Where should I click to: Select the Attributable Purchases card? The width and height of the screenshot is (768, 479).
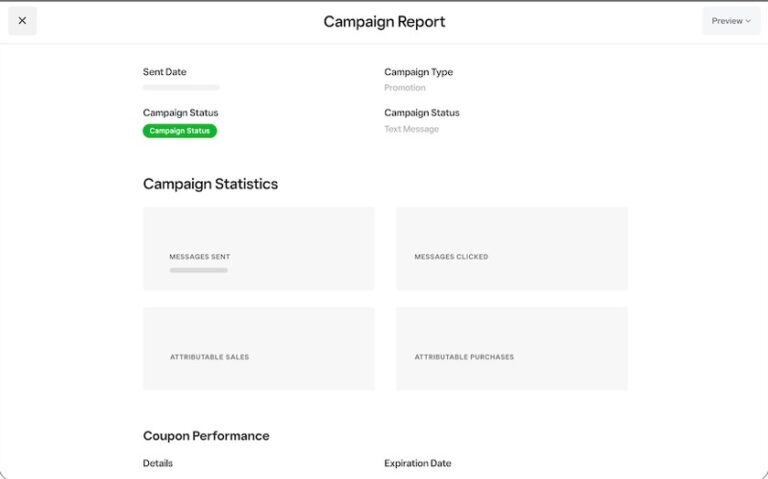511,348
